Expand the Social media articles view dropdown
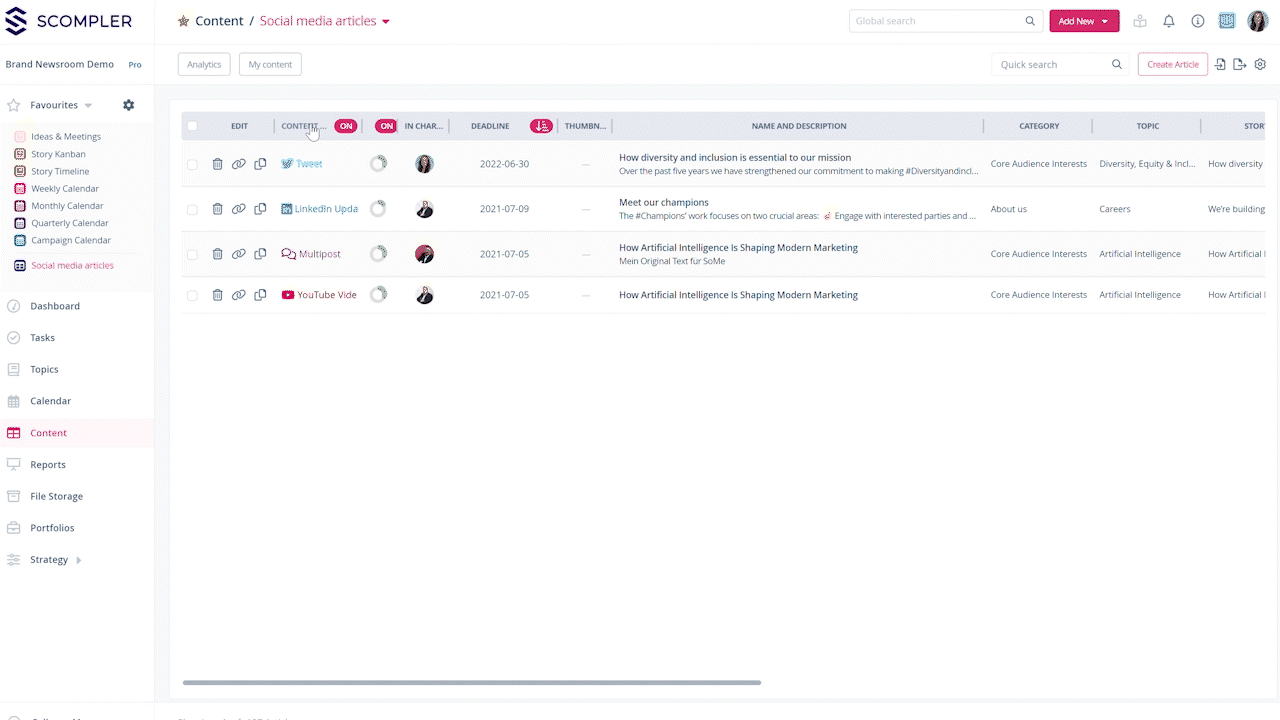 [386, 21]
